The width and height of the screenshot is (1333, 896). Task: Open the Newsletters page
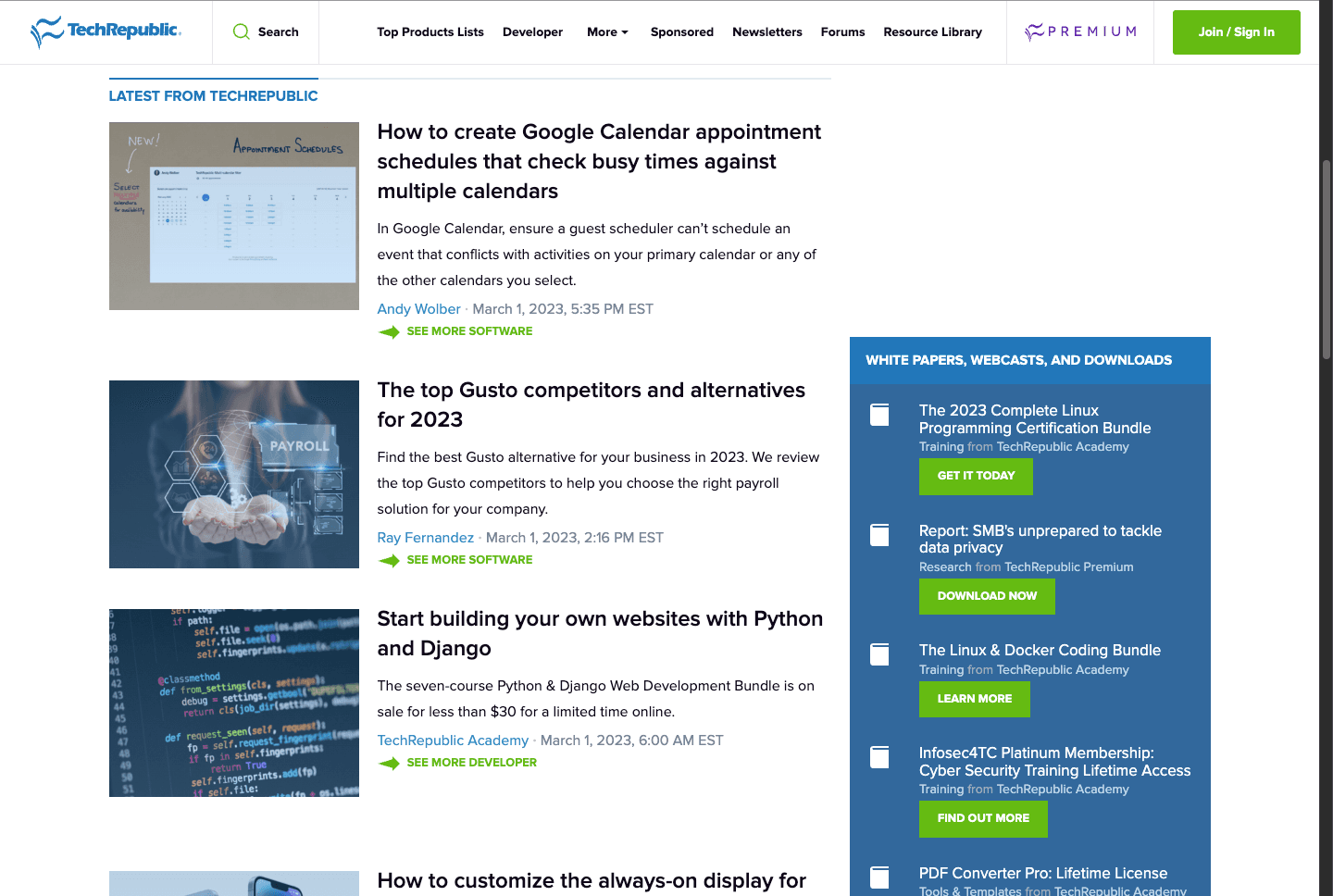pos(767,31)
